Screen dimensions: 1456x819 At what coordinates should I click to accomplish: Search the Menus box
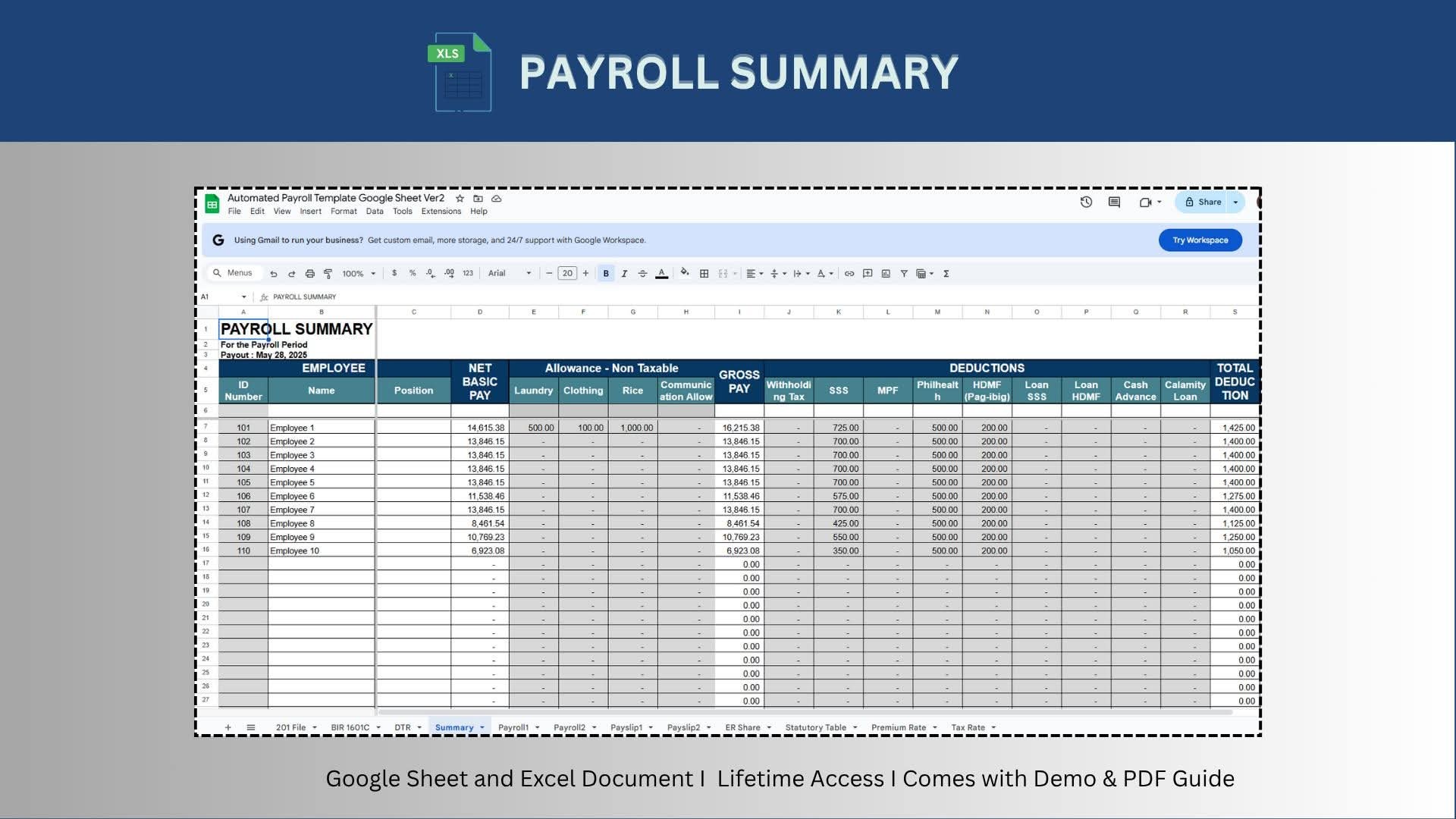[x=234, y=273]
